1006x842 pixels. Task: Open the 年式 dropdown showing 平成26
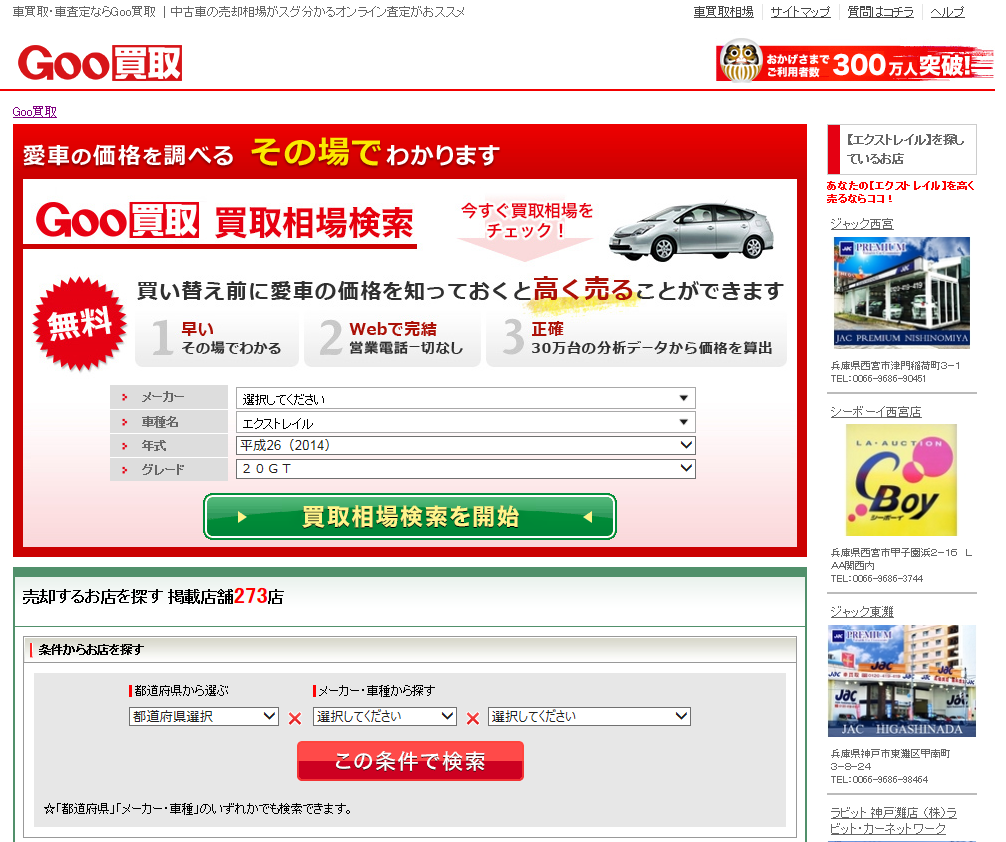coord(466,445)
